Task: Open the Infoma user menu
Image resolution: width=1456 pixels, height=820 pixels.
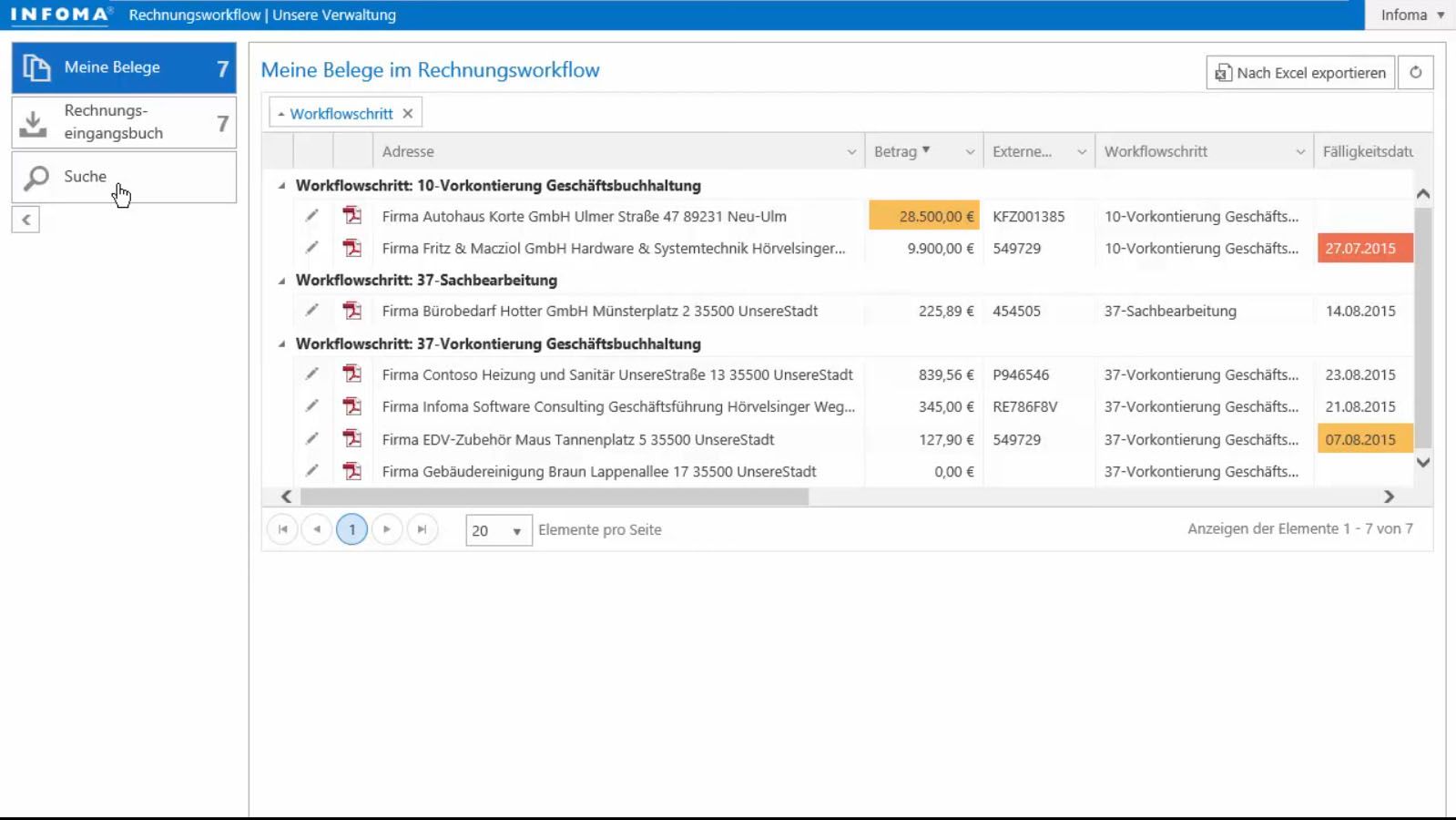Action: [x=1411, y=15]
